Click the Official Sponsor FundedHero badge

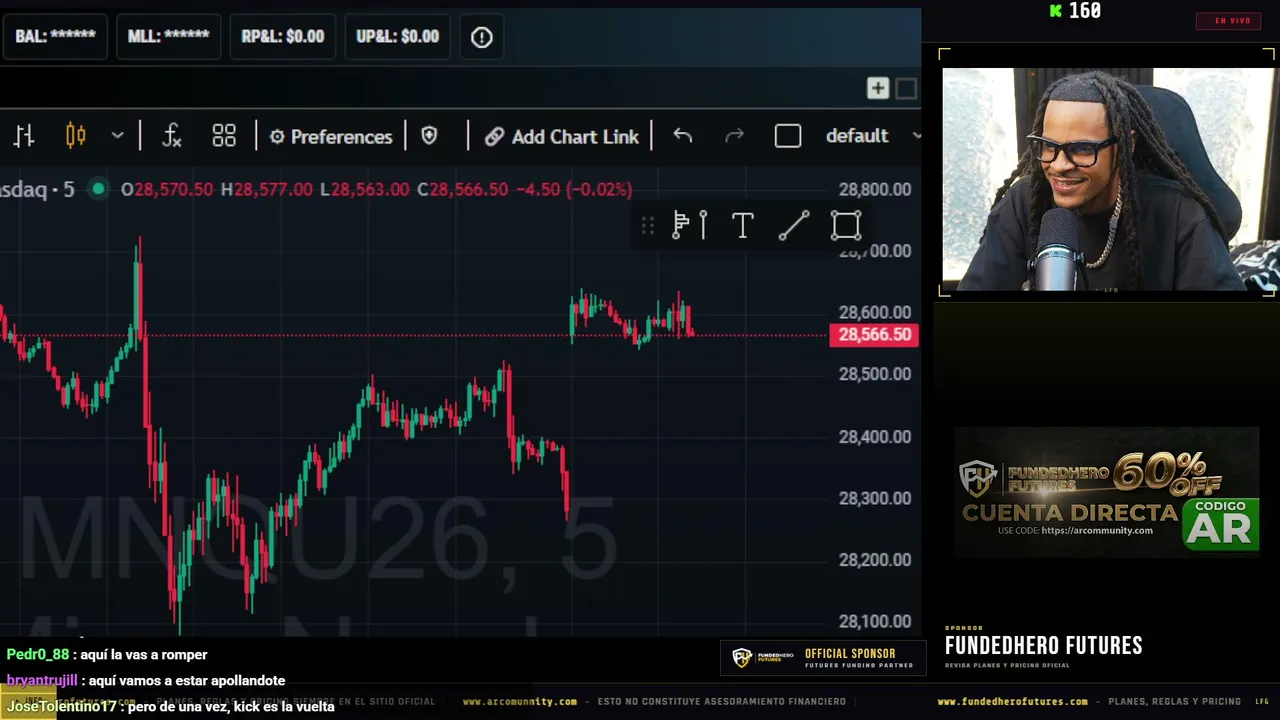823,658
